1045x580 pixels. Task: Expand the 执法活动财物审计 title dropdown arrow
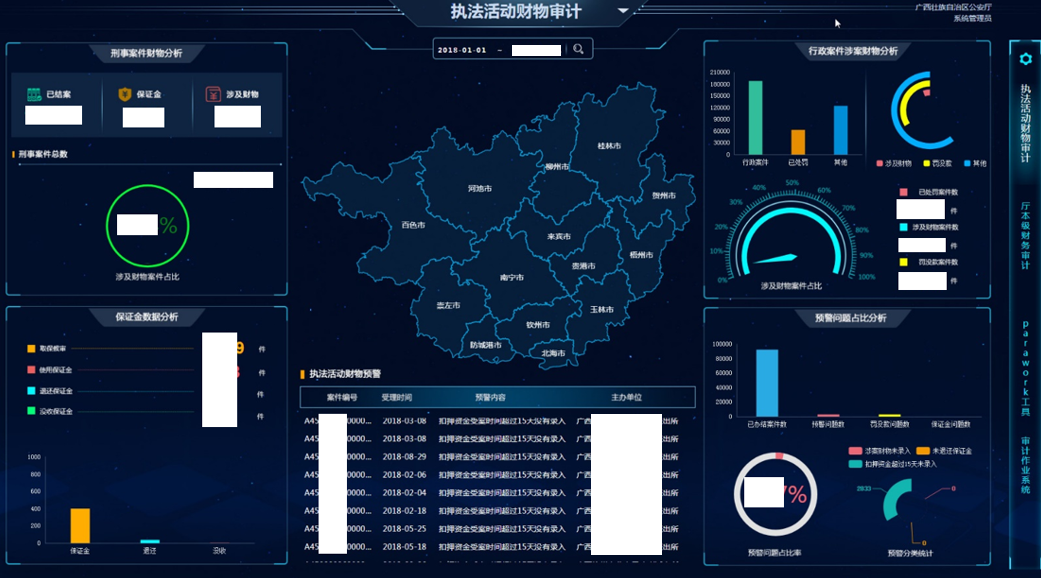click(x=624, y=12)
